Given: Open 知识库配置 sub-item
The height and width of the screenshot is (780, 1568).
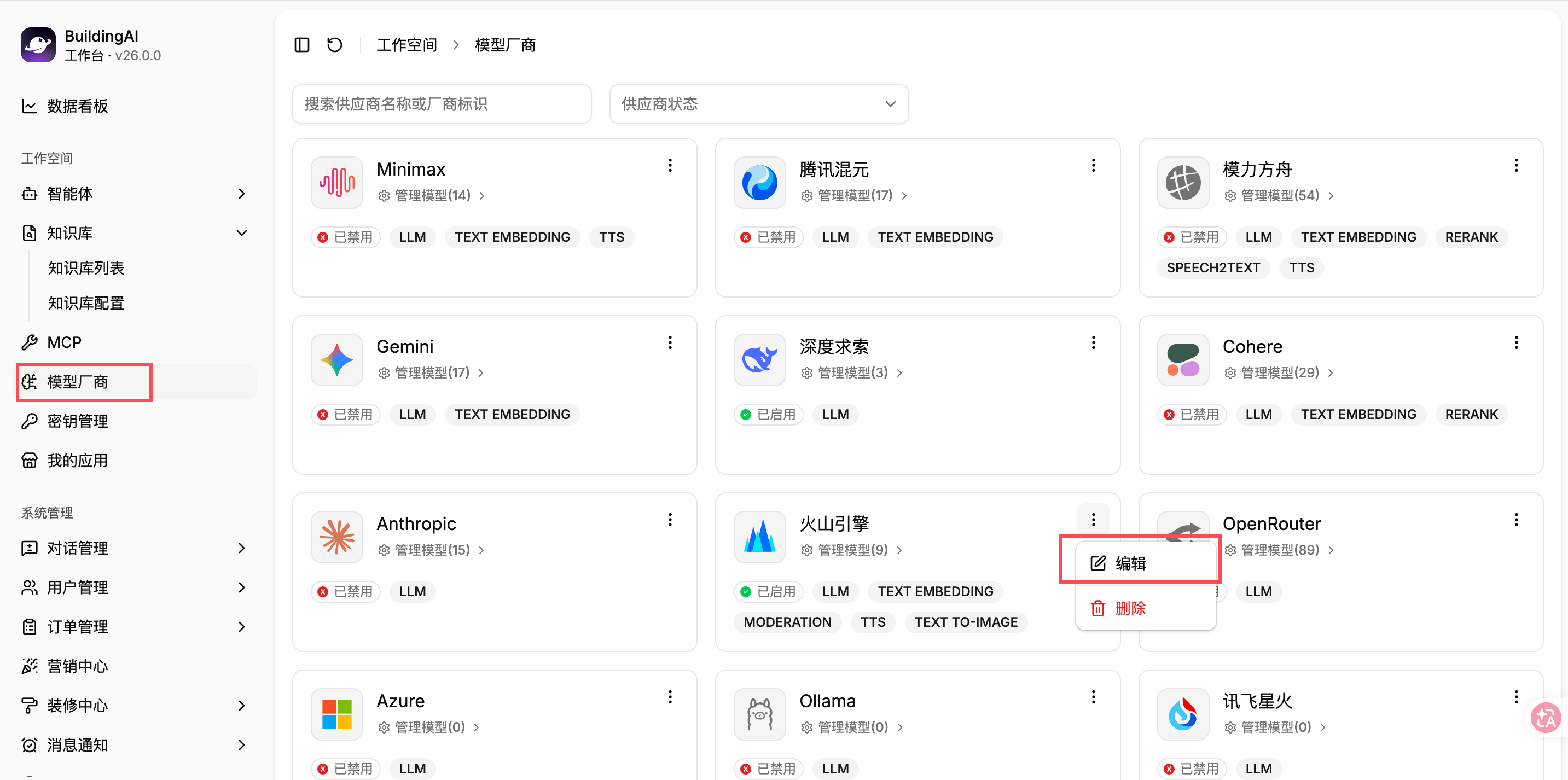Looking at the screenshot, I should 86,304.
